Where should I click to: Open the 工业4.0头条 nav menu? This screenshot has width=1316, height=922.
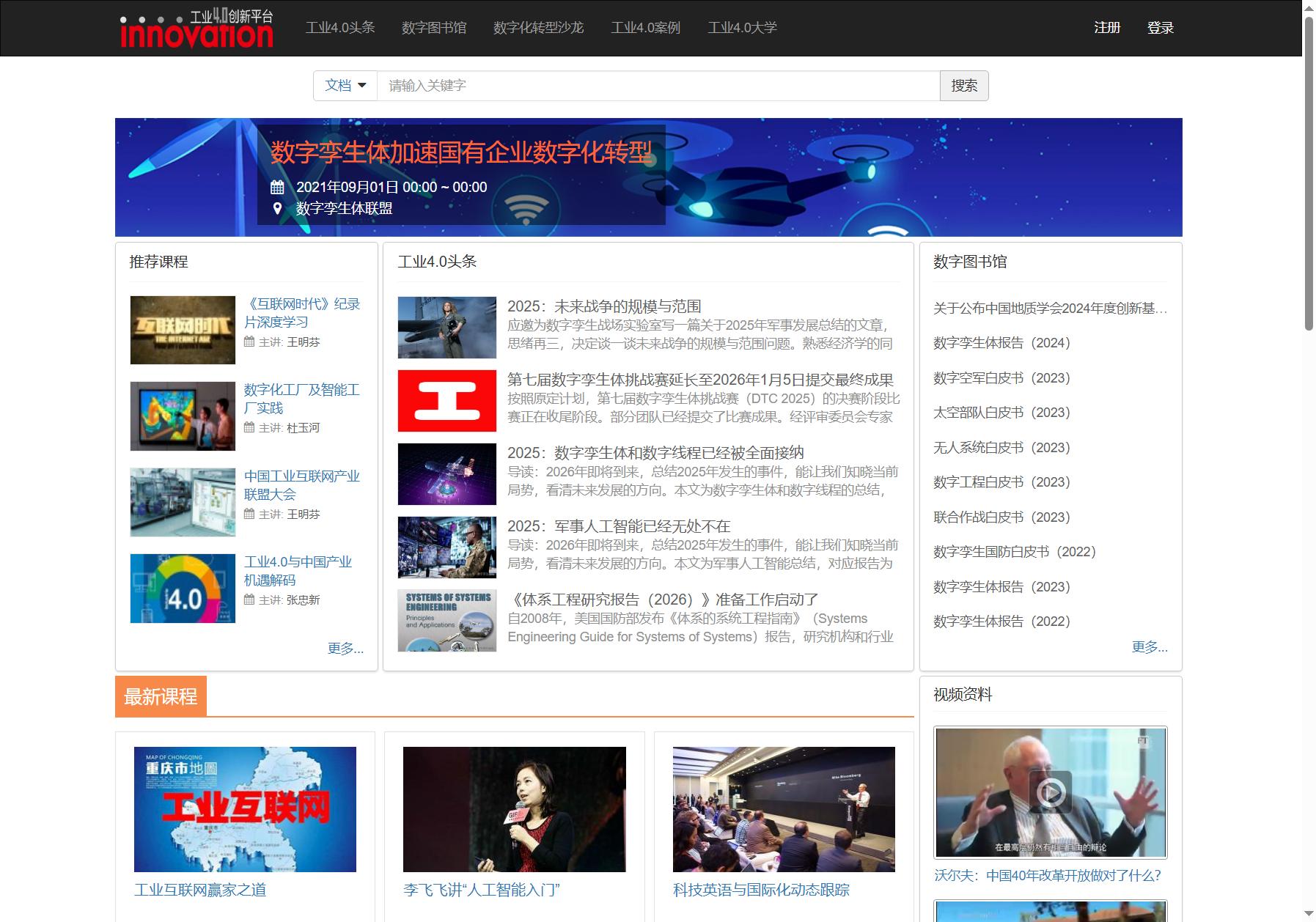click(340, 28)
